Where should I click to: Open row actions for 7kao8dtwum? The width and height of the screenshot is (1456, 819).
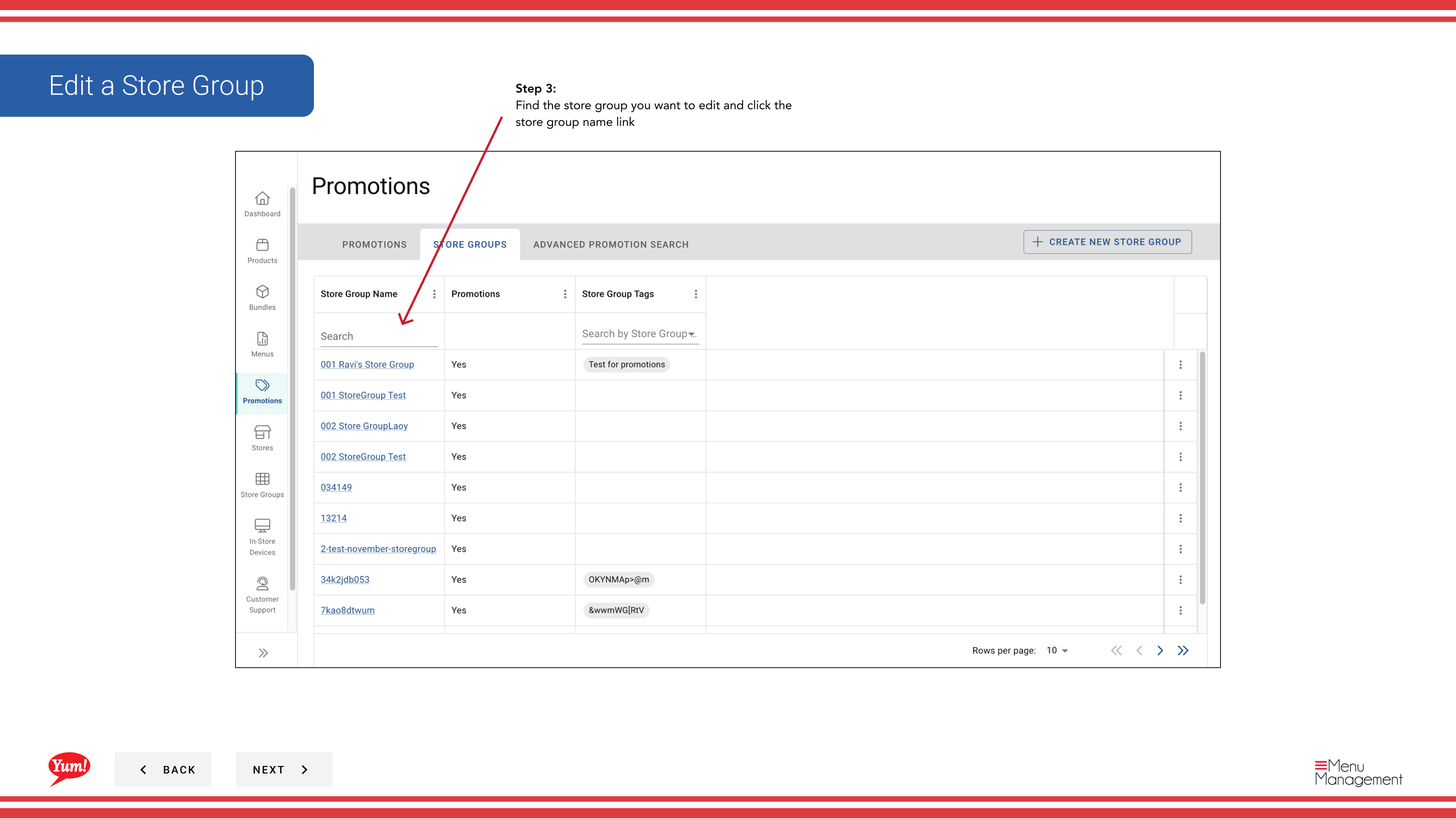coord(1180,610)
